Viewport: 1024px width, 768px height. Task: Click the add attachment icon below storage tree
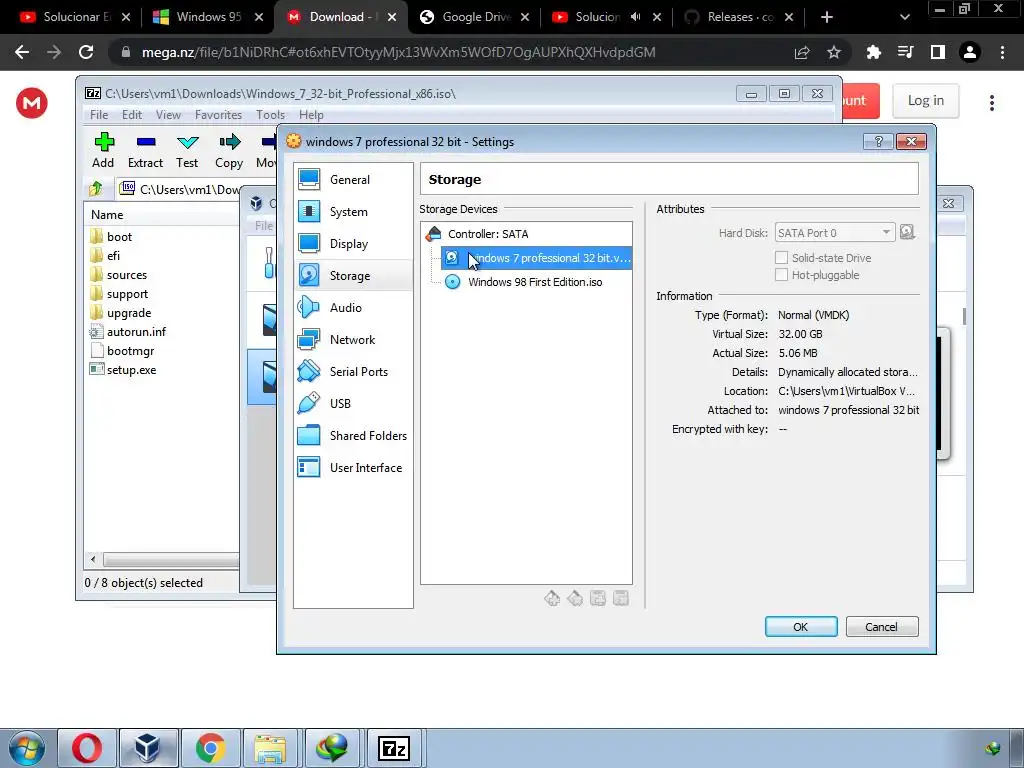598,598
